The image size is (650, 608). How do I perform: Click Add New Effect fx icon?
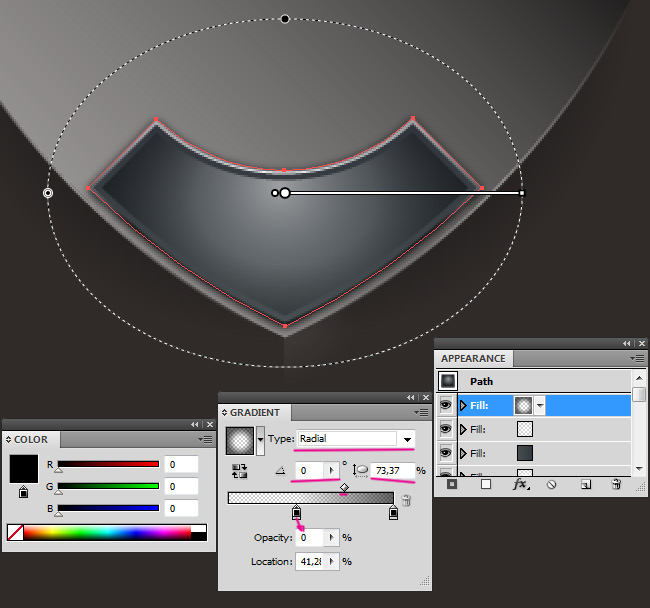coord(519,484)
